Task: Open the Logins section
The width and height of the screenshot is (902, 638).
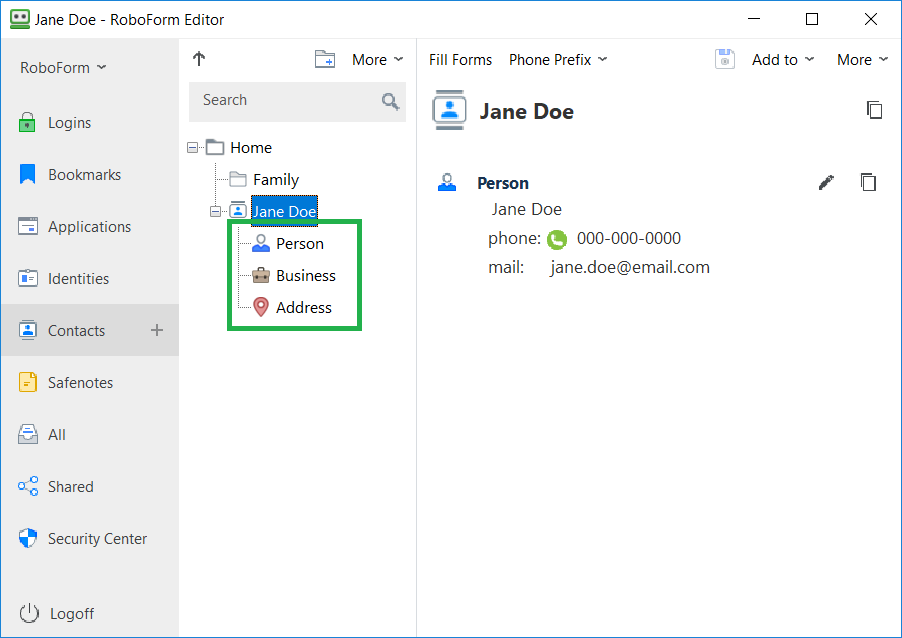Action: click(90, 123)
